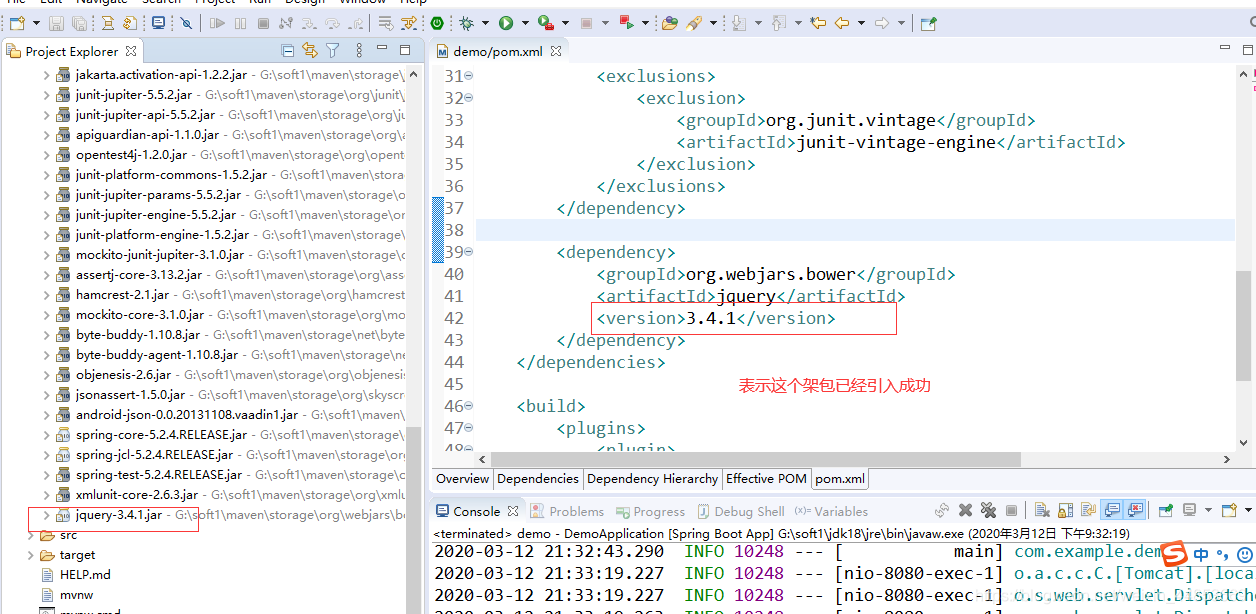
Task: Maximize the Project Explorer view
Action: pyautogui.click(x=405, y=50)
